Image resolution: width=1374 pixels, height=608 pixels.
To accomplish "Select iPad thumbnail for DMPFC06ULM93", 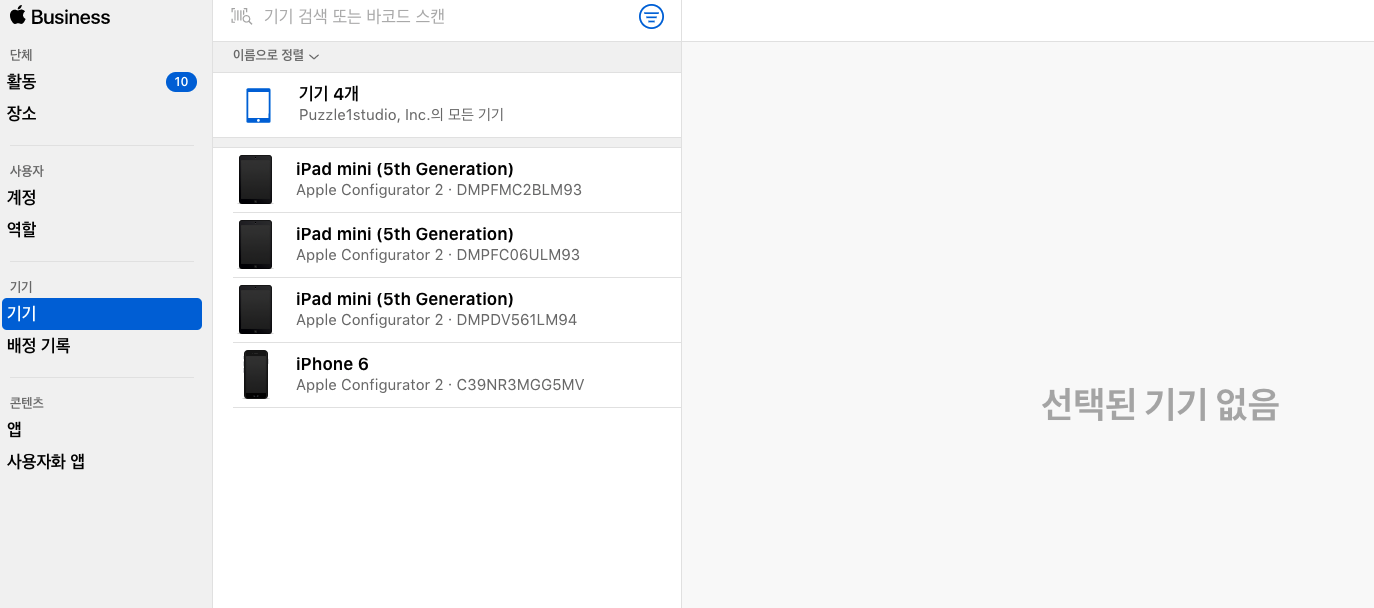I will point(255,245).
